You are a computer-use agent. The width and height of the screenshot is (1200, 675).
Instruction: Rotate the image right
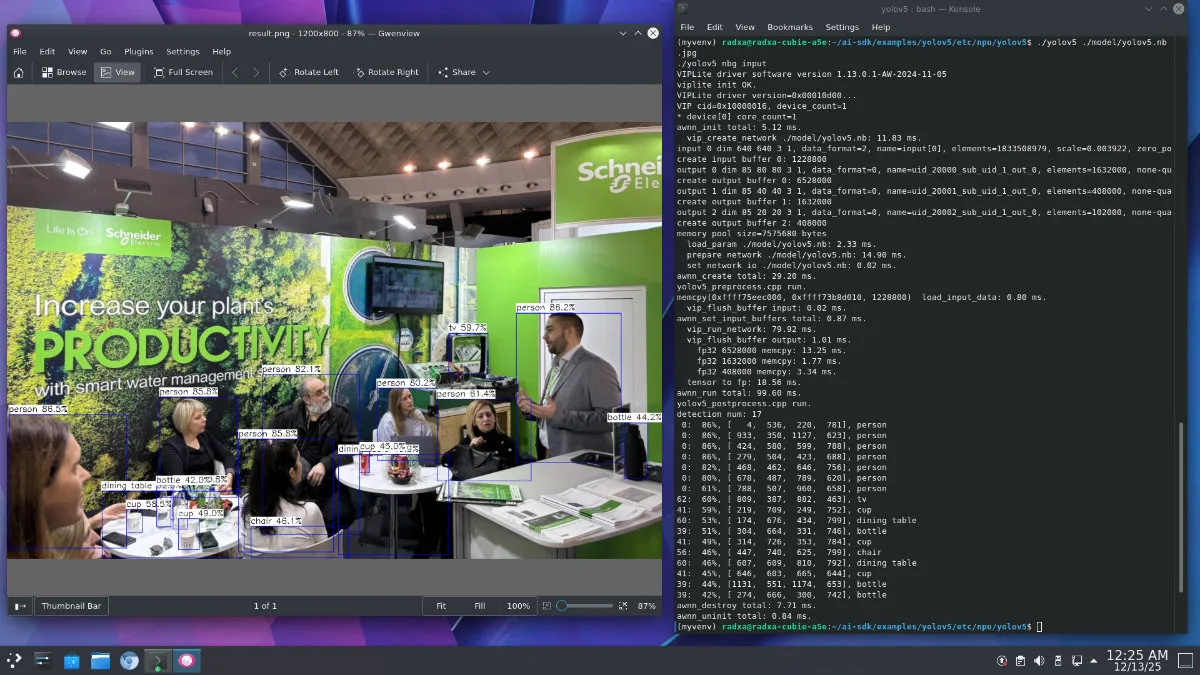tap(385, 72)
